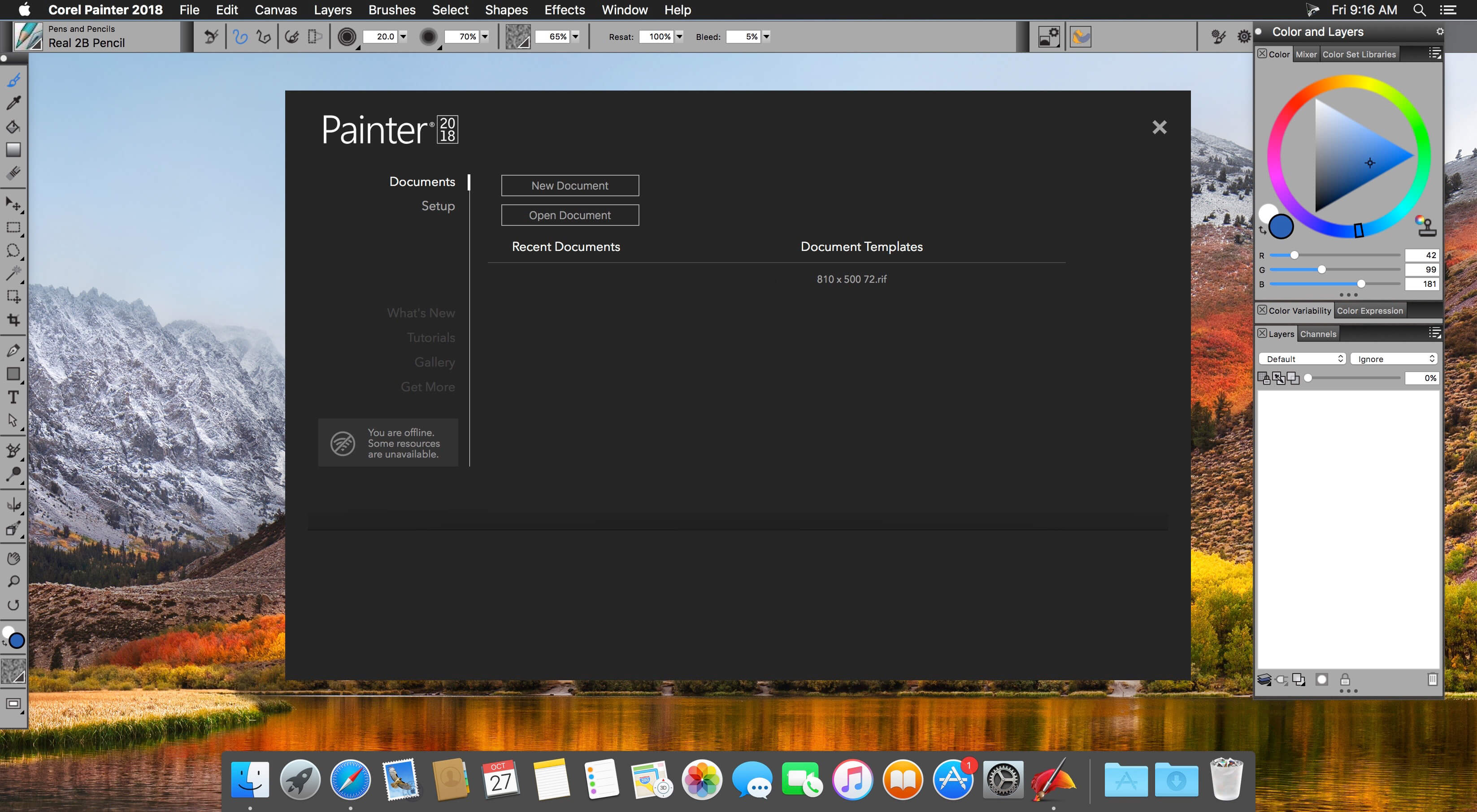The width and height of the screenshot is (1477, 812).
Task: Click the New Layer icon in Layers panel
Action: point(1299,680)
